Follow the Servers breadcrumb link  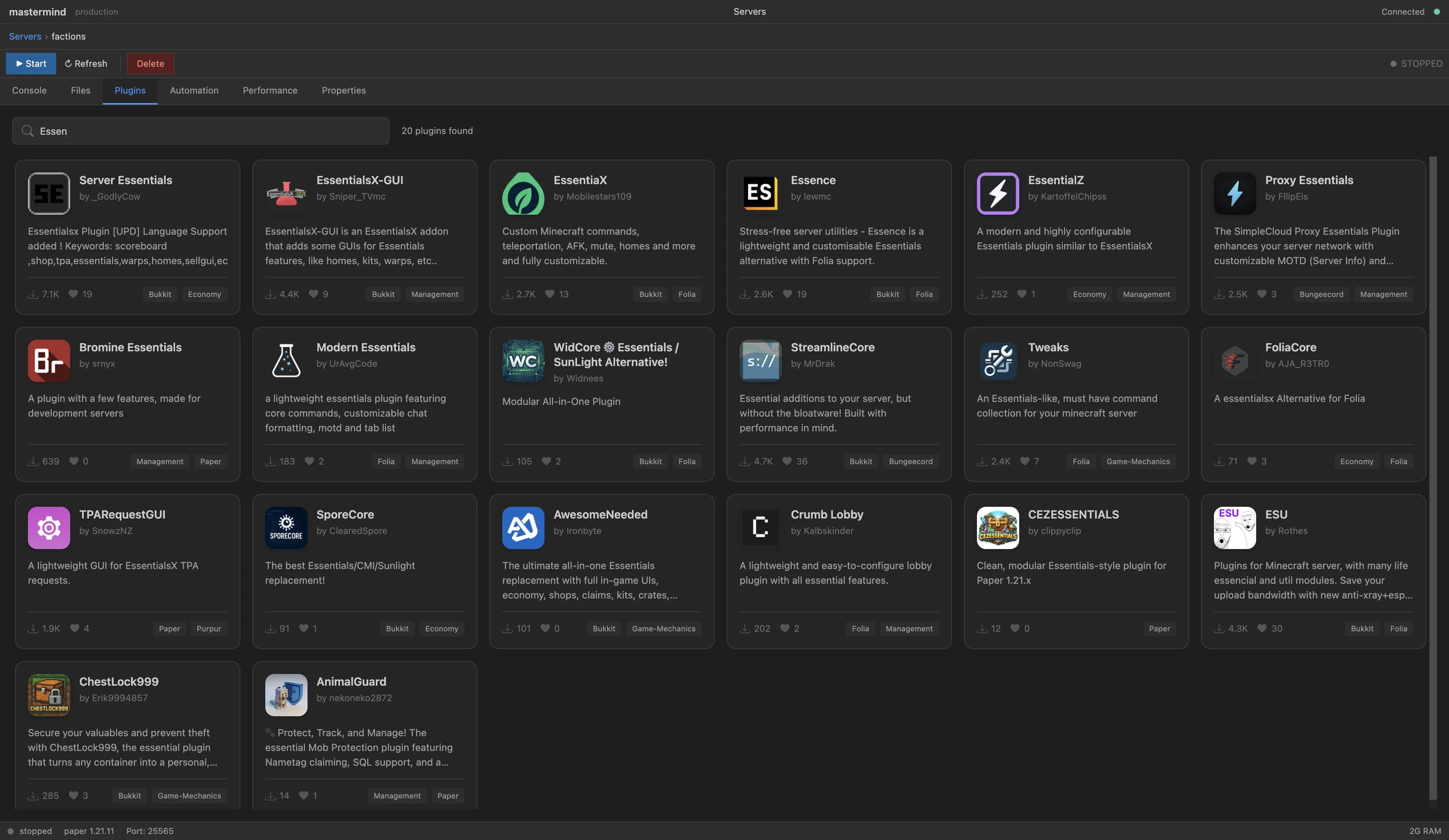coord(25,36)
